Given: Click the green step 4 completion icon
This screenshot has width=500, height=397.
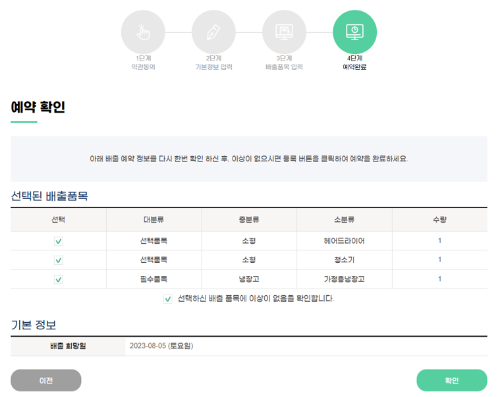Looking at the screenshot, I should point(355,32).
